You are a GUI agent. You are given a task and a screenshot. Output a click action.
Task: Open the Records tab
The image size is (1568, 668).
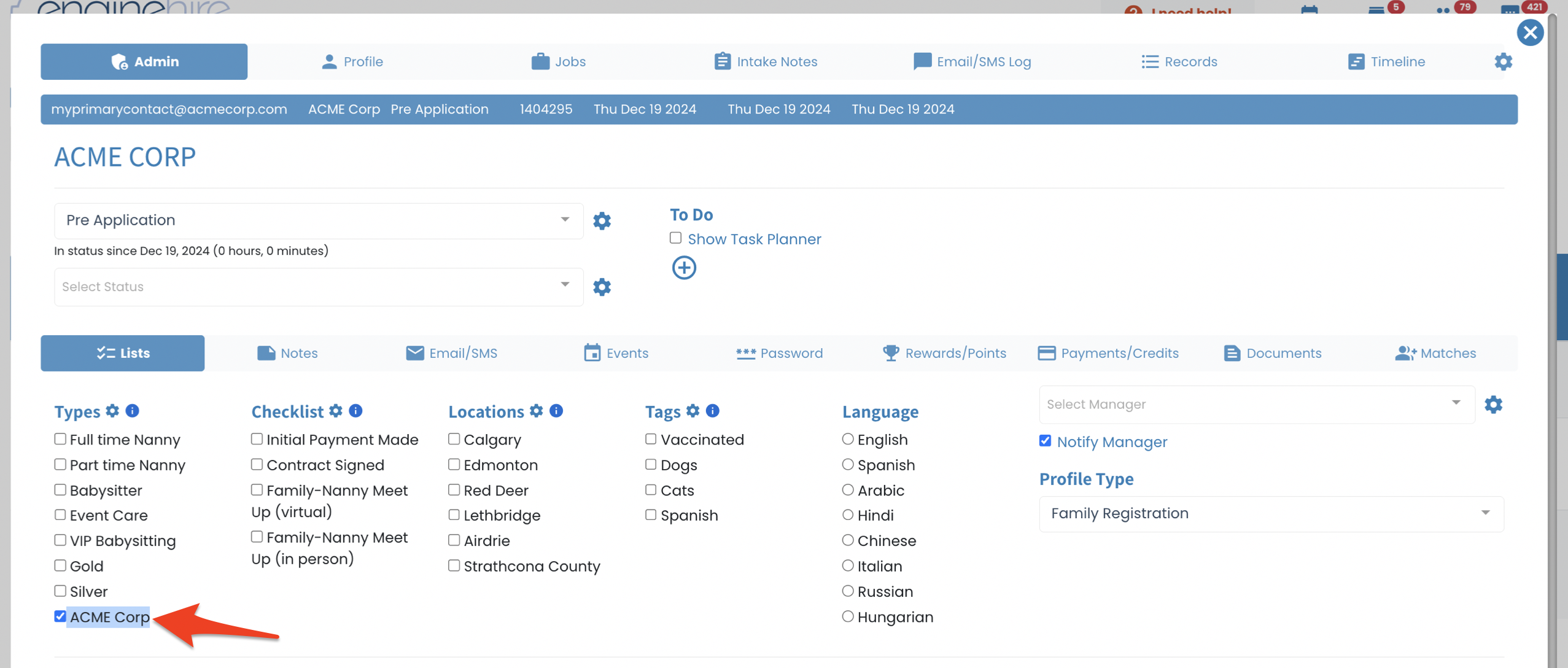click(x=1179, y=61)
